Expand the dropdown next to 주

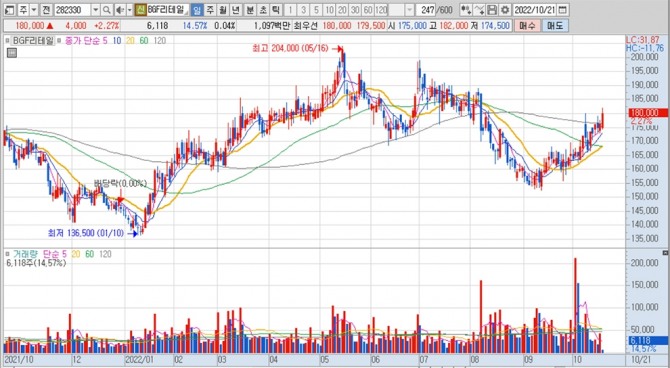click(x=34, y=10)
